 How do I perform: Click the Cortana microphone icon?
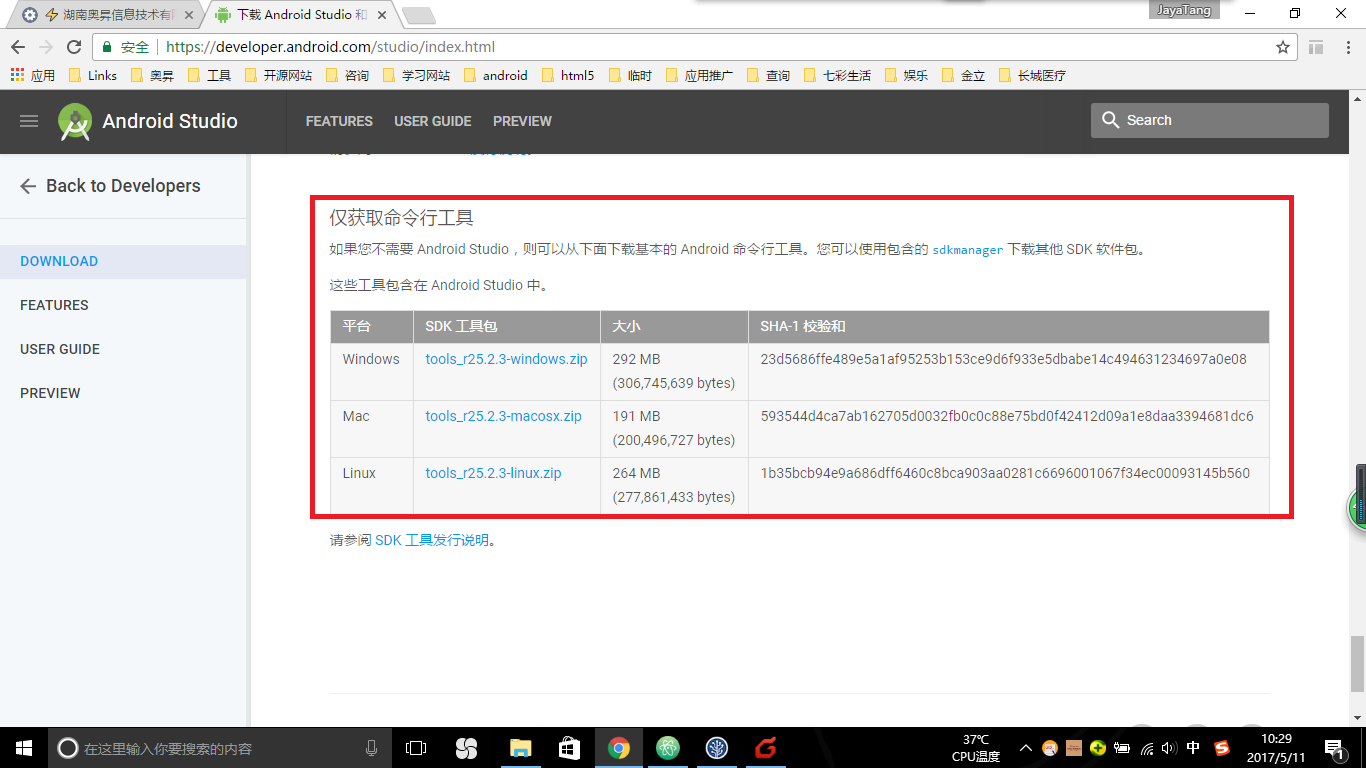[371, 748]
